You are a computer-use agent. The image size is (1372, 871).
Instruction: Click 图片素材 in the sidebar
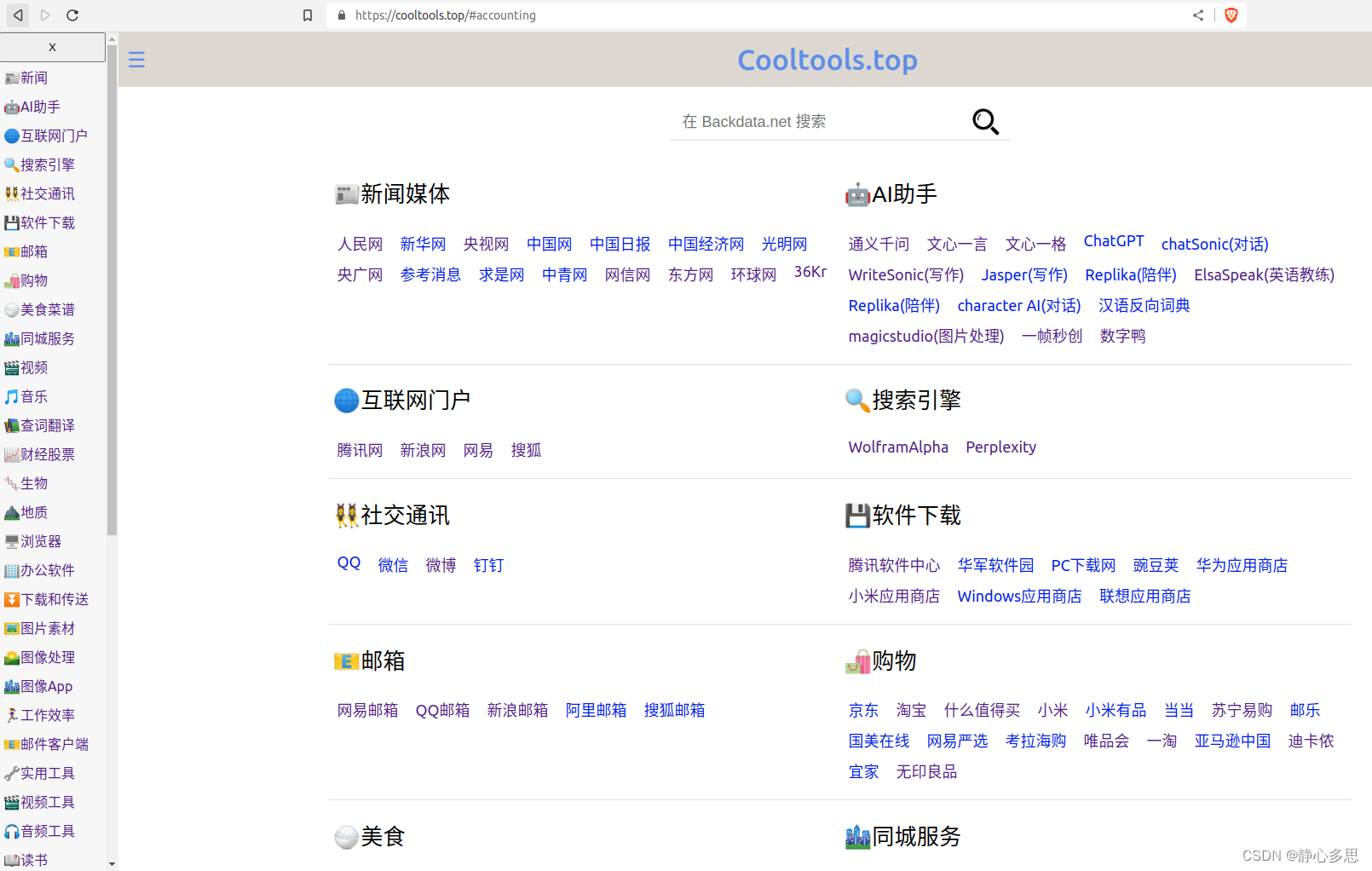[39, 628]
